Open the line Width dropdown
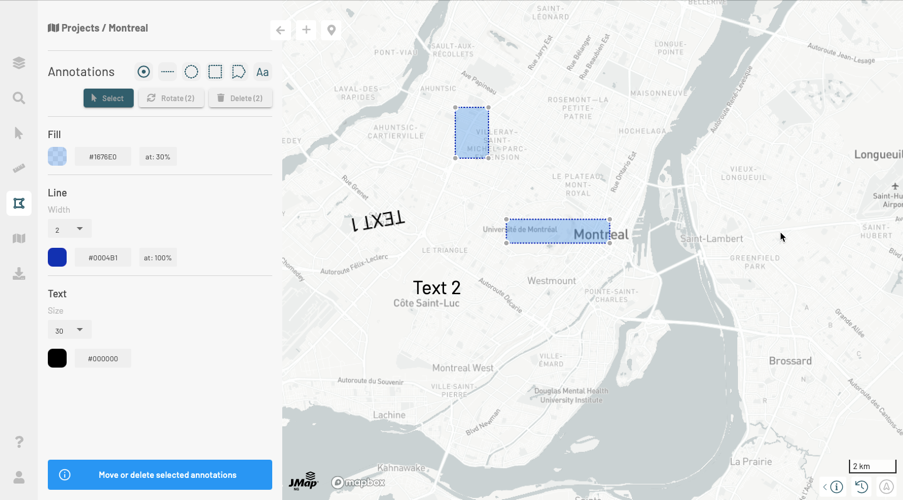The width and height of the screenshot is (903, 500). [x=69, y=229]
